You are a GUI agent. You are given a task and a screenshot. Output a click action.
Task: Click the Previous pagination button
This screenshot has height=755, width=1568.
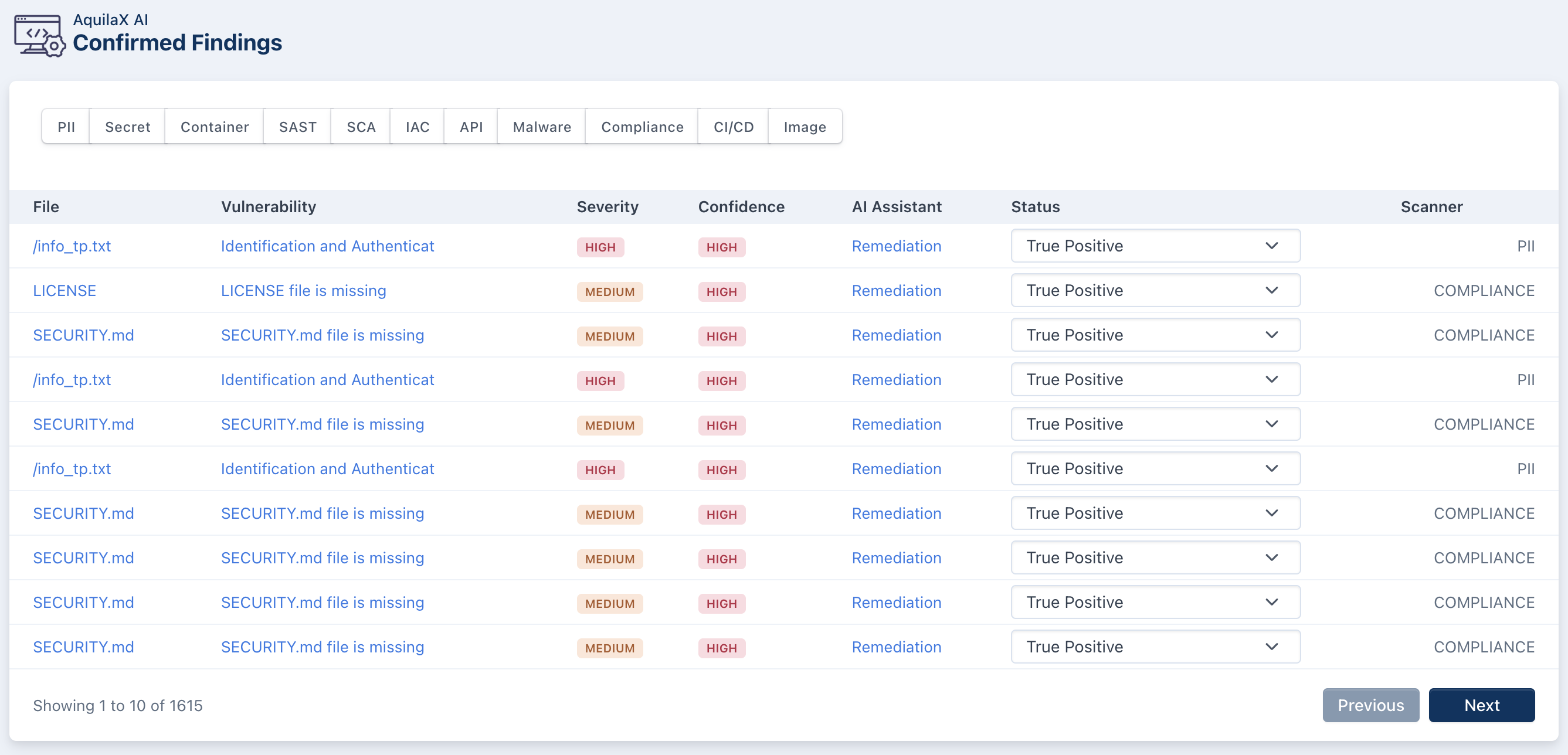[1370, 705]
